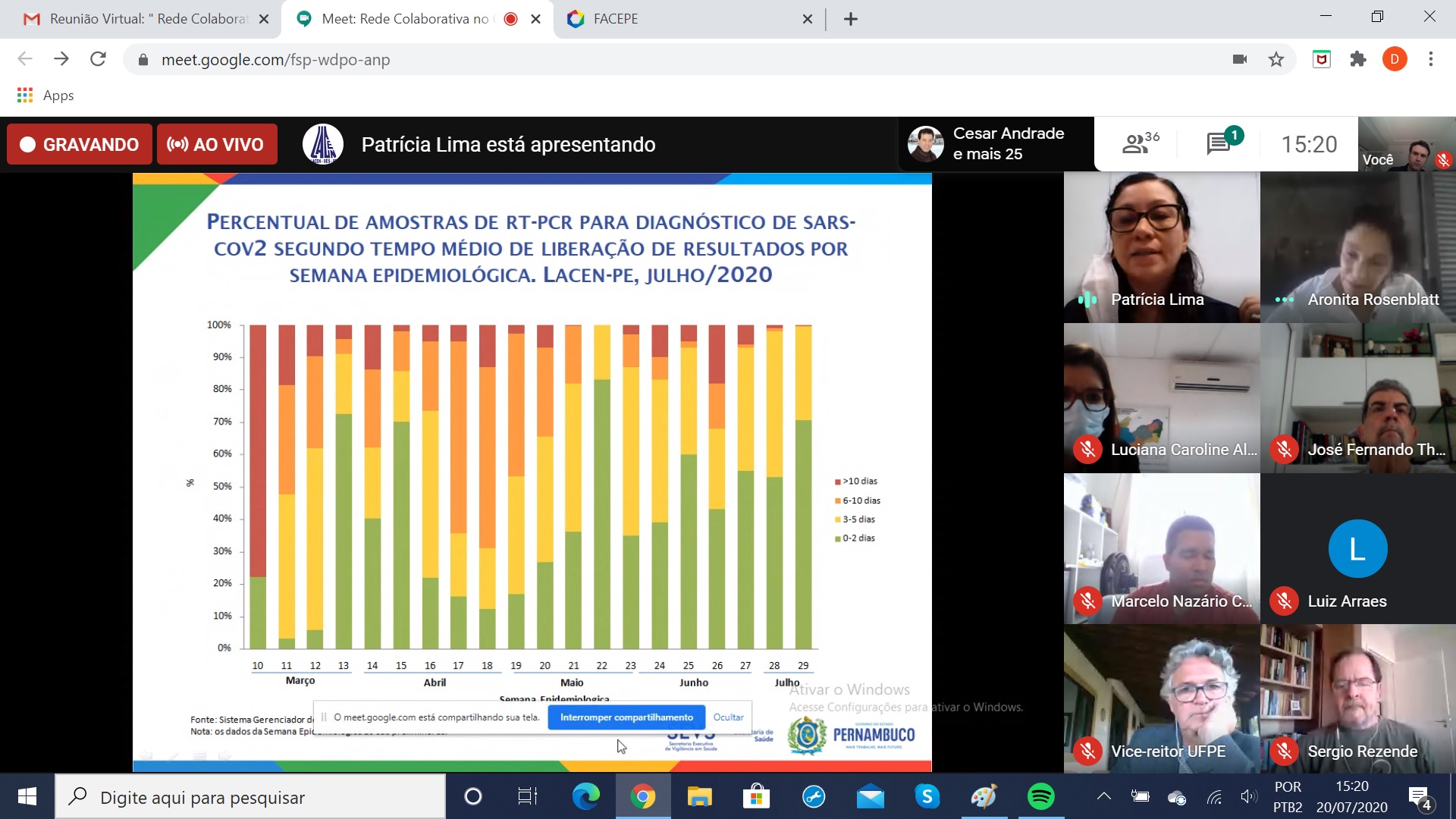Switch to Chrome on taskbar
The image size is (1456, 819).
pos(643,797)
